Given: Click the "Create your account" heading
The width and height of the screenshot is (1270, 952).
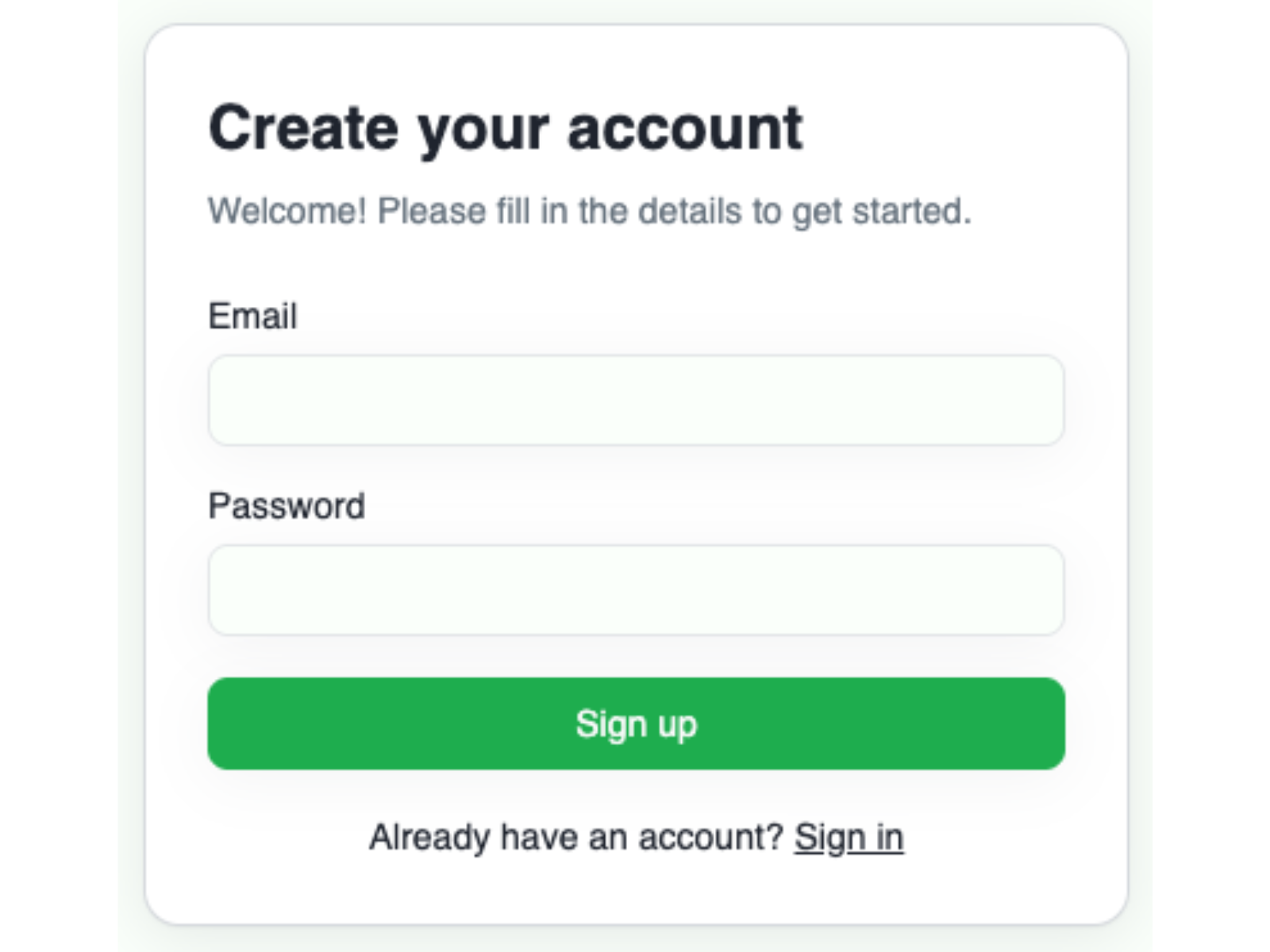Looking at the screenshot, I should pyautogui.click(x=505, y=128).
